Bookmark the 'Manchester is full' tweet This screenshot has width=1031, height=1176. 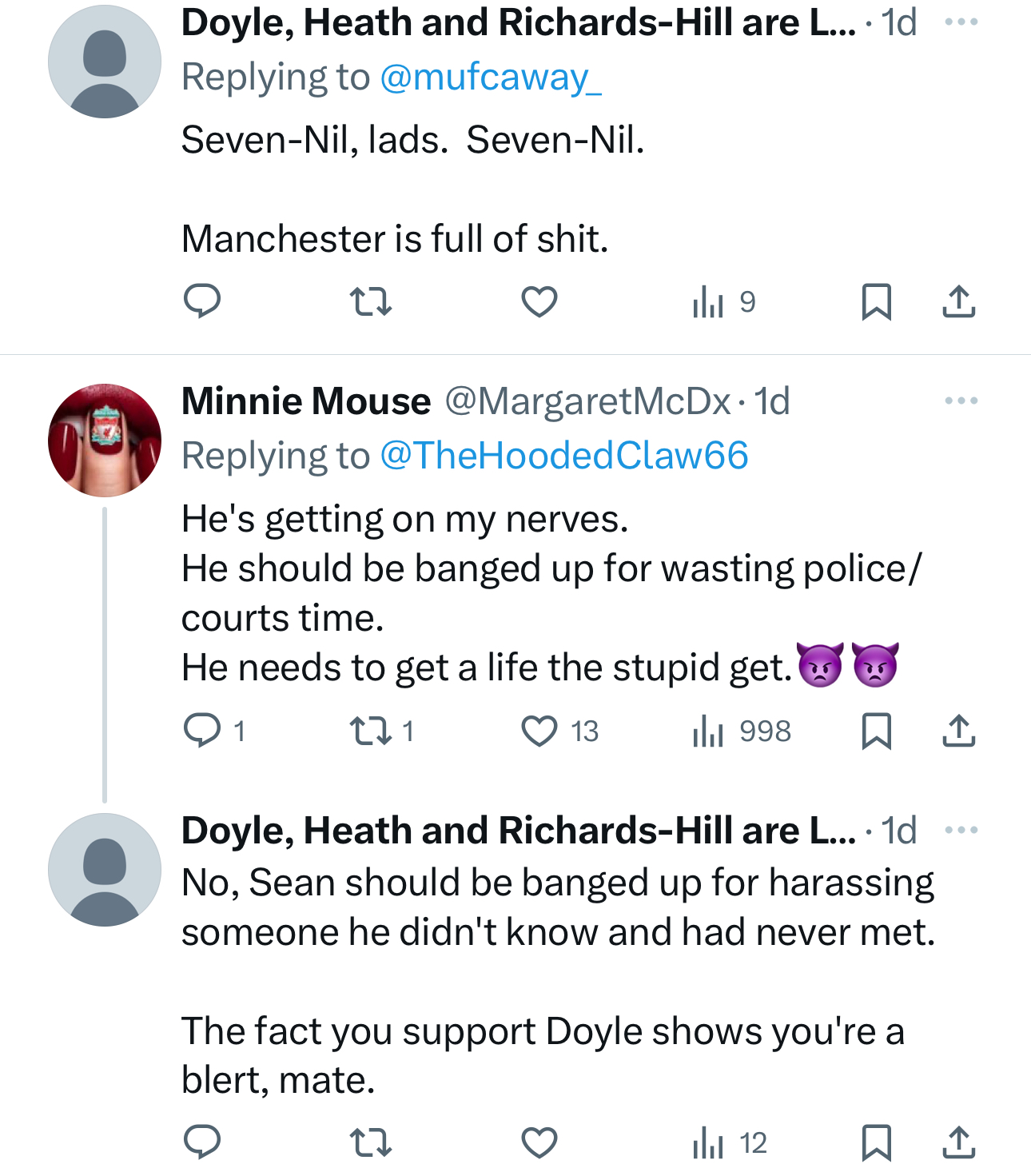coord(876,302)
